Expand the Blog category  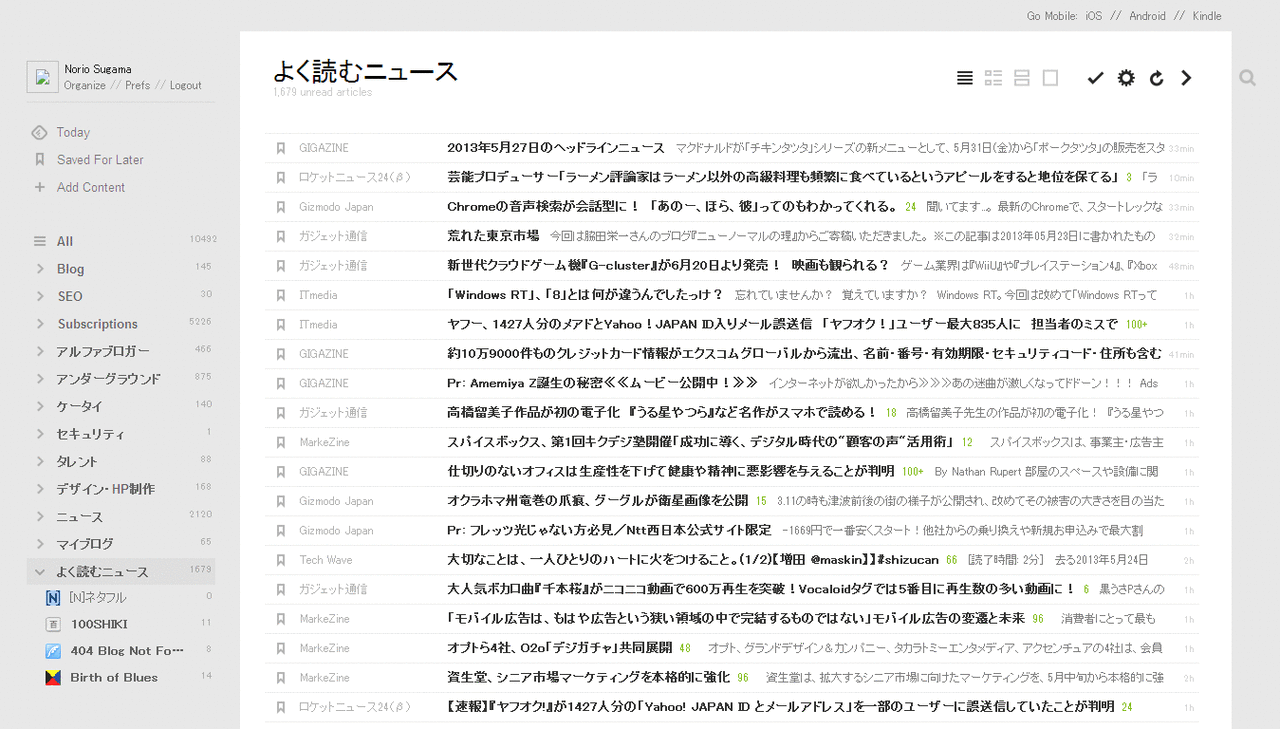pyautogui.click(x=40, y=268)
